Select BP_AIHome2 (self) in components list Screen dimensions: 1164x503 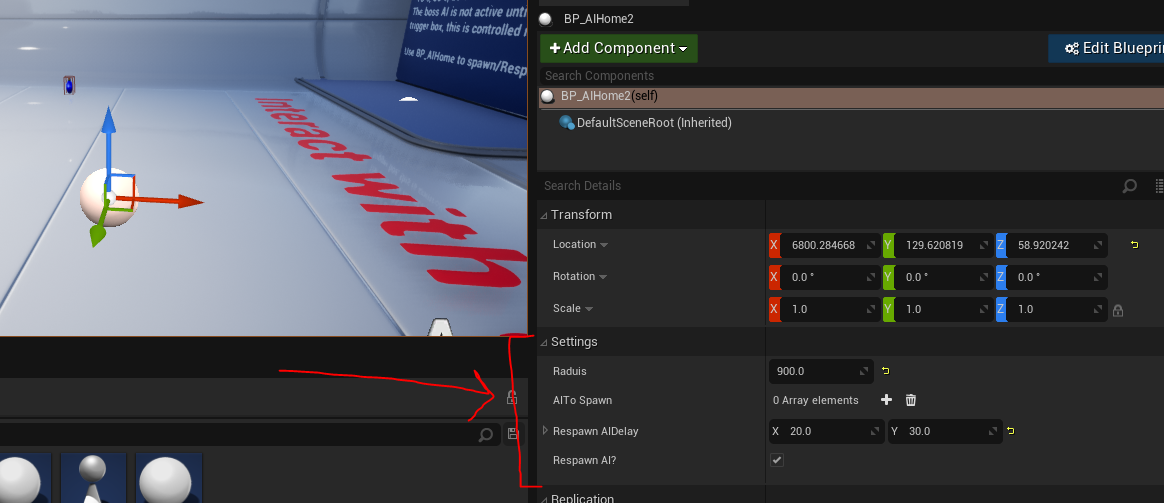tap(851, 96)
